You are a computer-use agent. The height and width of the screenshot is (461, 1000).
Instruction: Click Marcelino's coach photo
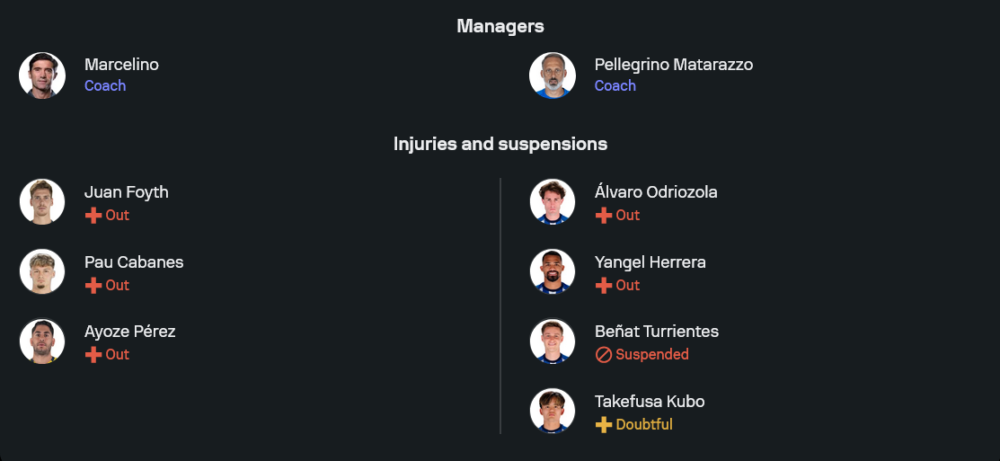pyautogui.click(x=42, y=75)
